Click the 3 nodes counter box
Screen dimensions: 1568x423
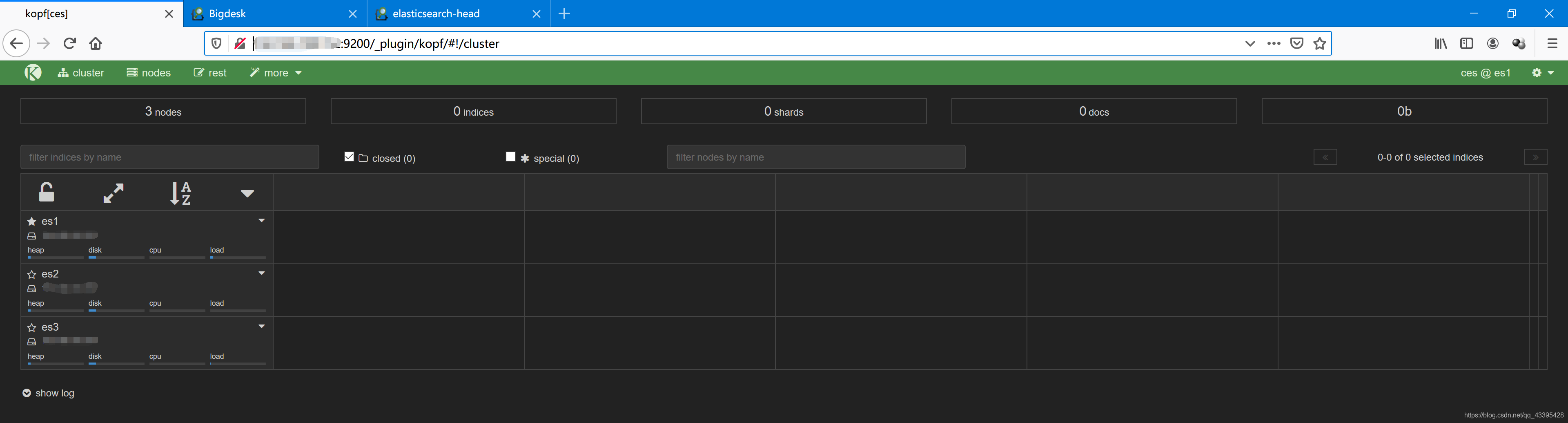coord(163,111)
